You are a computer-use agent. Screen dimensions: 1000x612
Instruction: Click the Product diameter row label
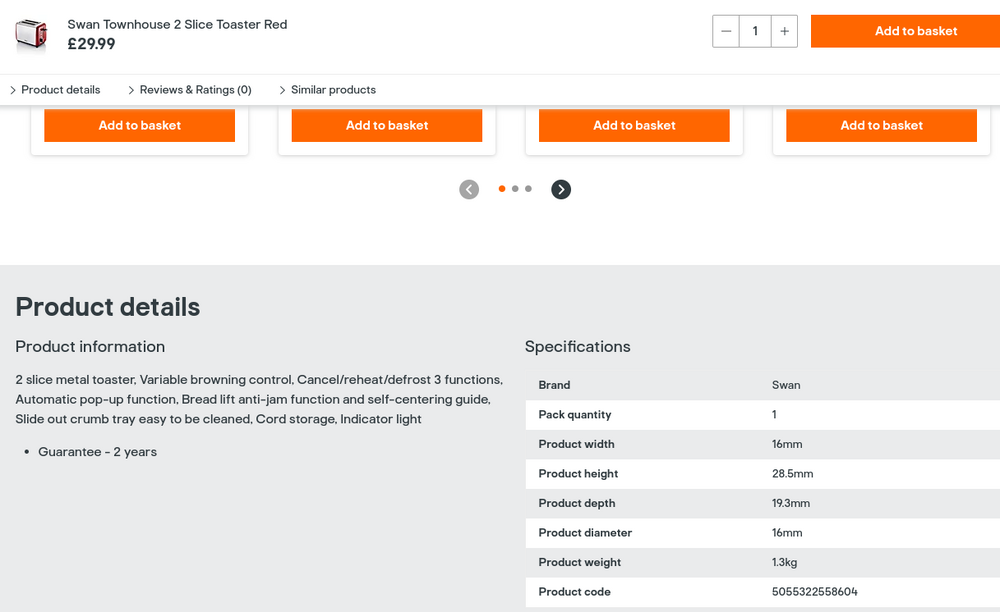coord(585,533)
